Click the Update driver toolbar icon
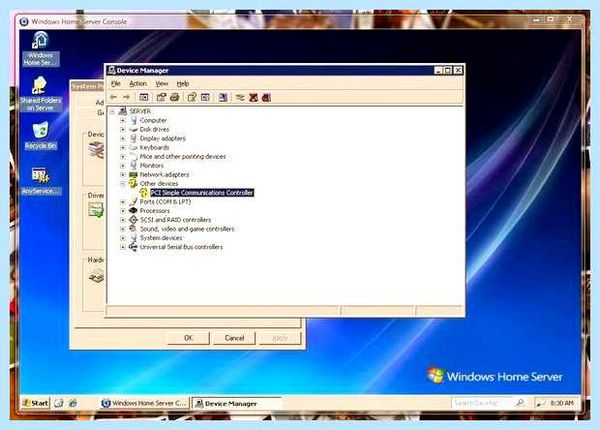 240,97
